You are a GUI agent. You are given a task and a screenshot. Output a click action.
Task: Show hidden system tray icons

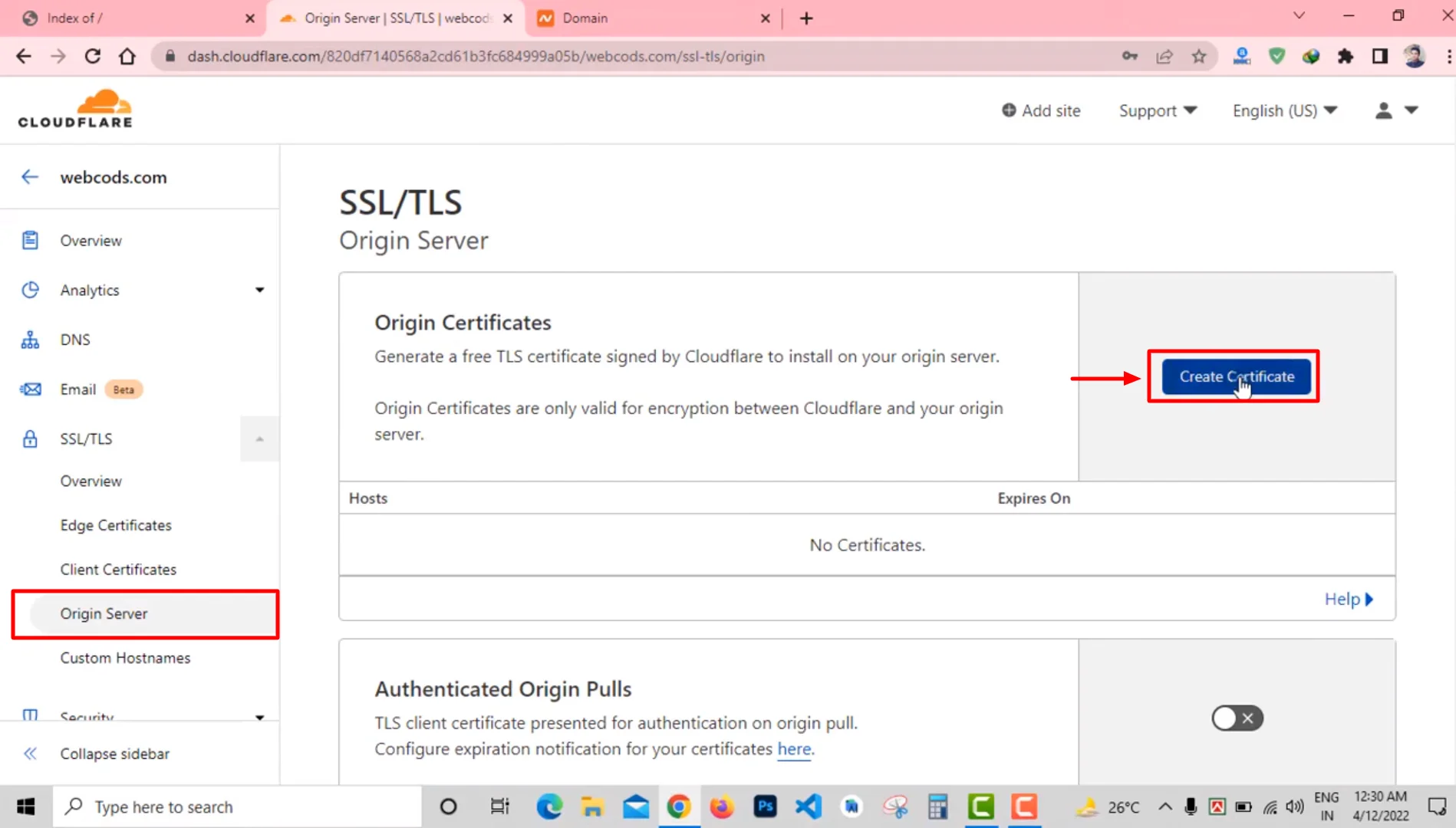click(x=1164, y=807)
